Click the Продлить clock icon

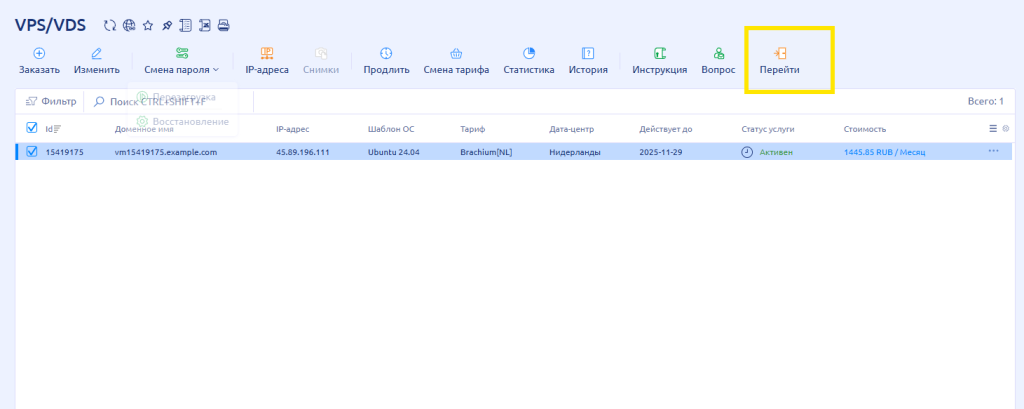(386, 53)
